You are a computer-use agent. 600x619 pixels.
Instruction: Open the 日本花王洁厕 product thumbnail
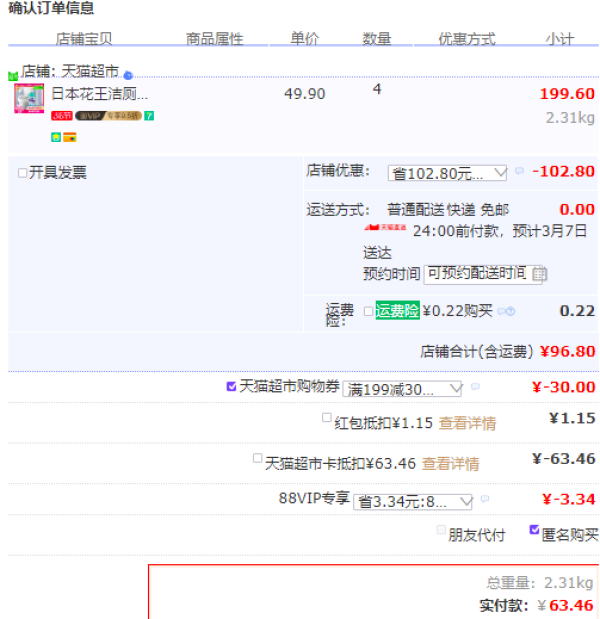coord(29,98)
